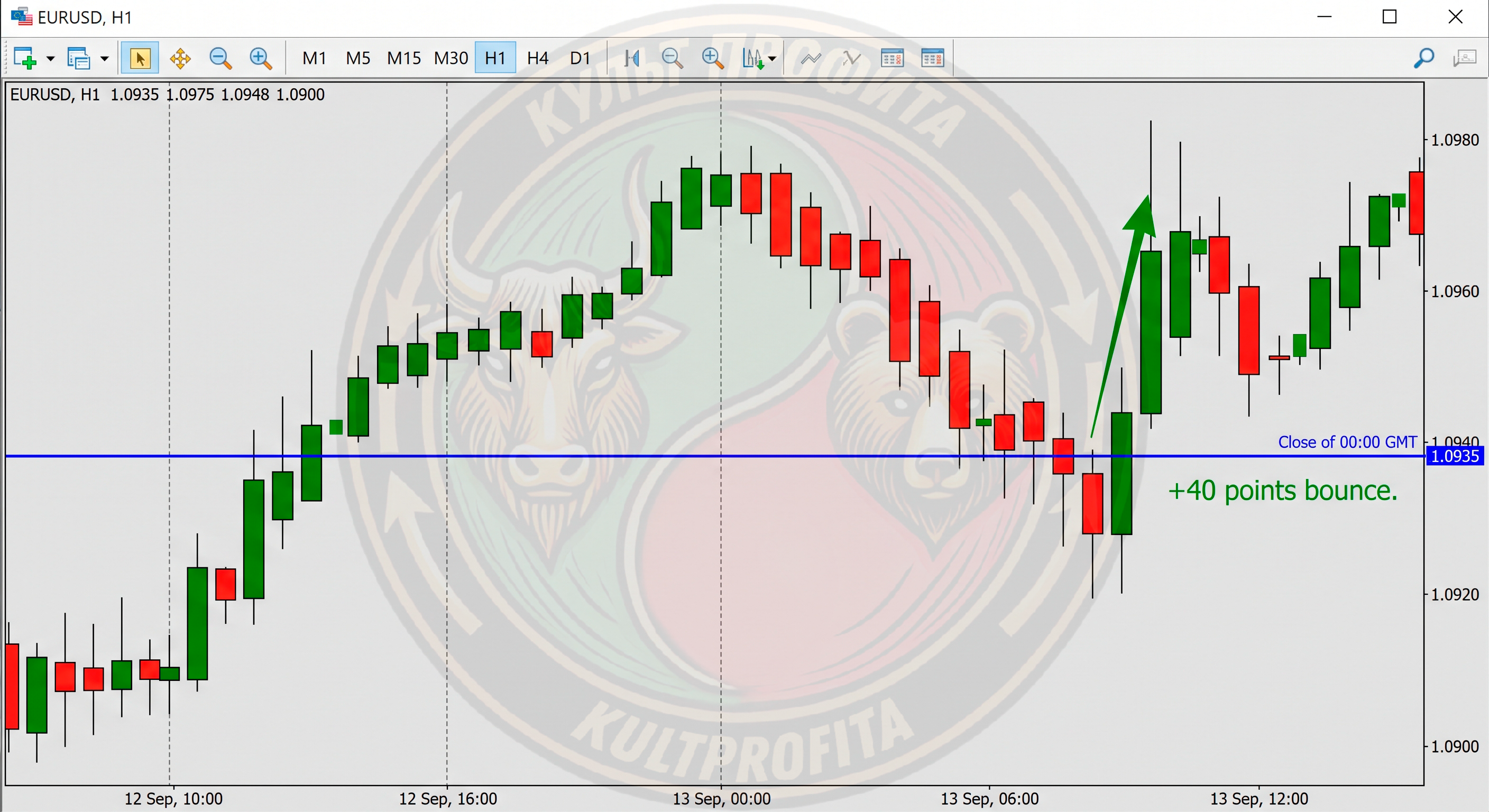Zoom out using magnifier beside crosshair tool
Viewport: 1489px width, 812px height.
tap(220, 58)
